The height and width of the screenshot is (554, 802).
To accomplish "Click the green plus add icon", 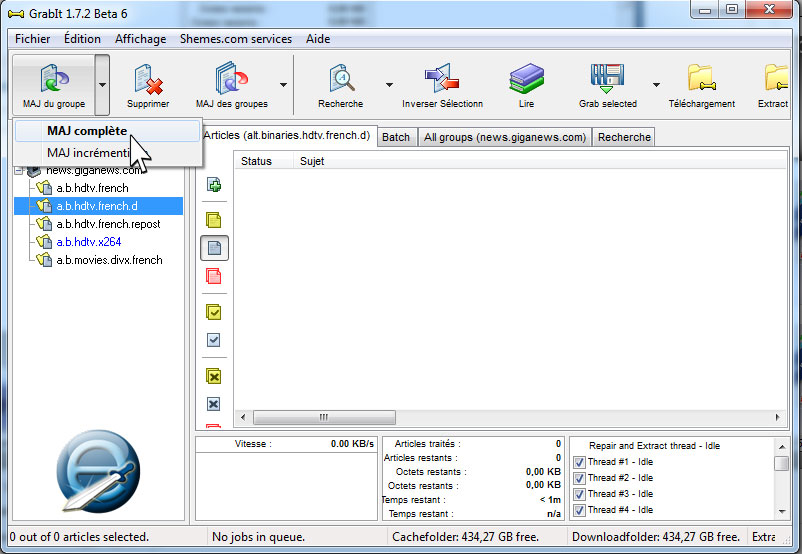I will pos(214,185).
